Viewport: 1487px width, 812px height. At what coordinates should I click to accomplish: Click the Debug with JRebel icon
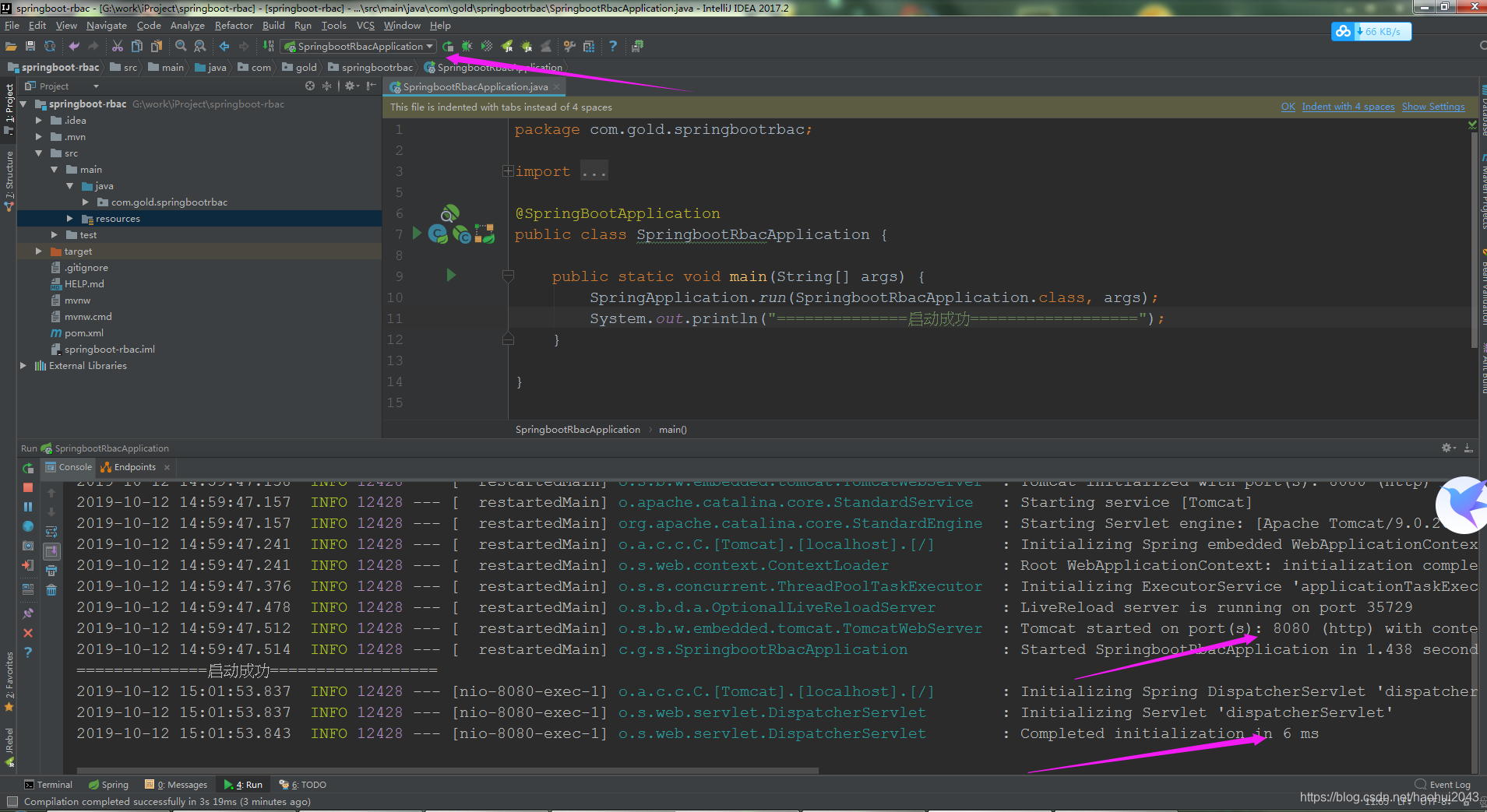527,47
